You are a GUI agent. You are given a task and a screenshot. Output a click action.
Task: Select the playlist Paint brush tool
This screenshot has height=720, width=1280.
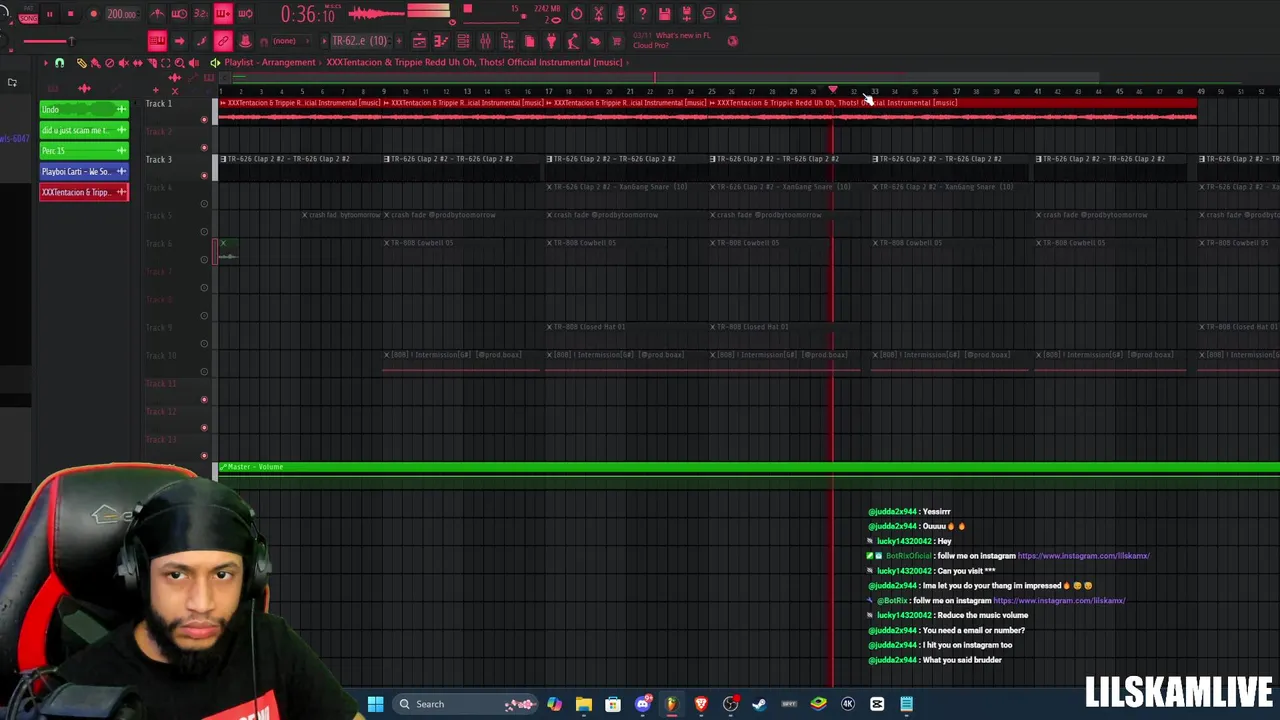[96, 63]
